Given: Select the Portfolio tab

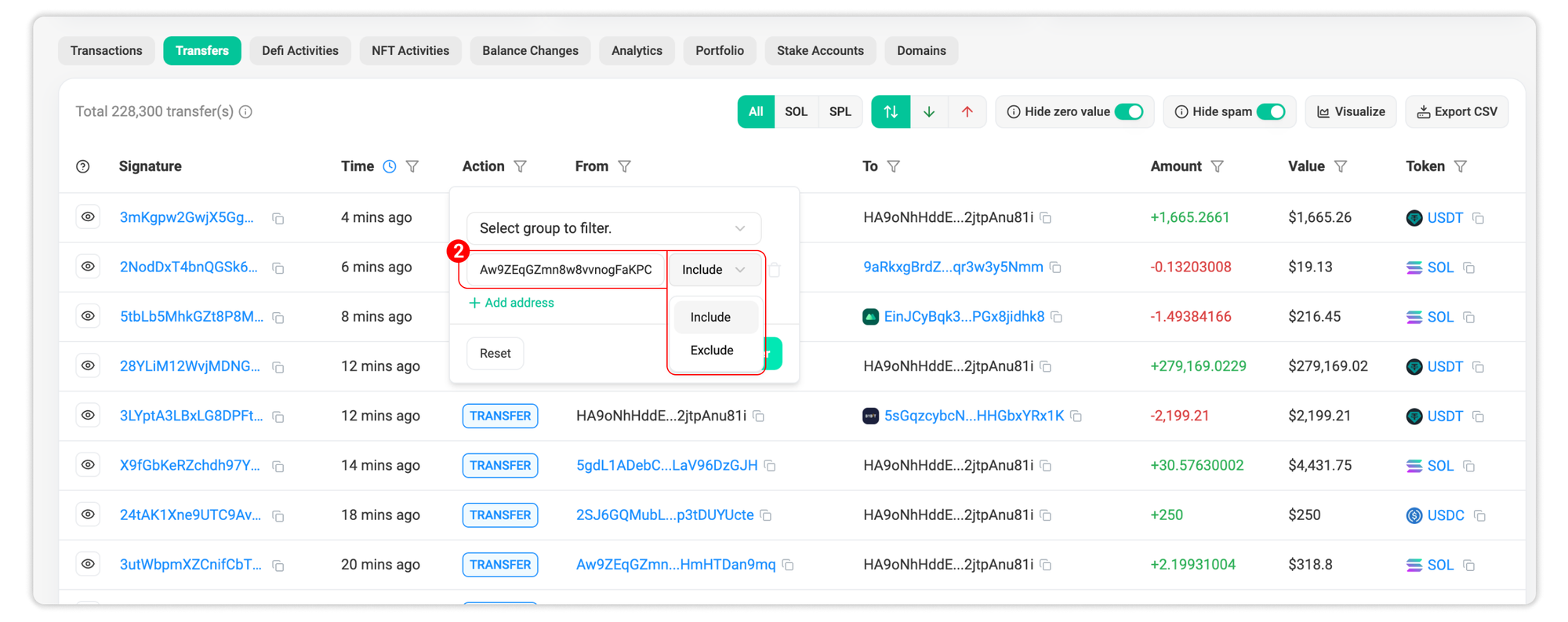Looking at the screenshot, I should (x=720, y=50).
